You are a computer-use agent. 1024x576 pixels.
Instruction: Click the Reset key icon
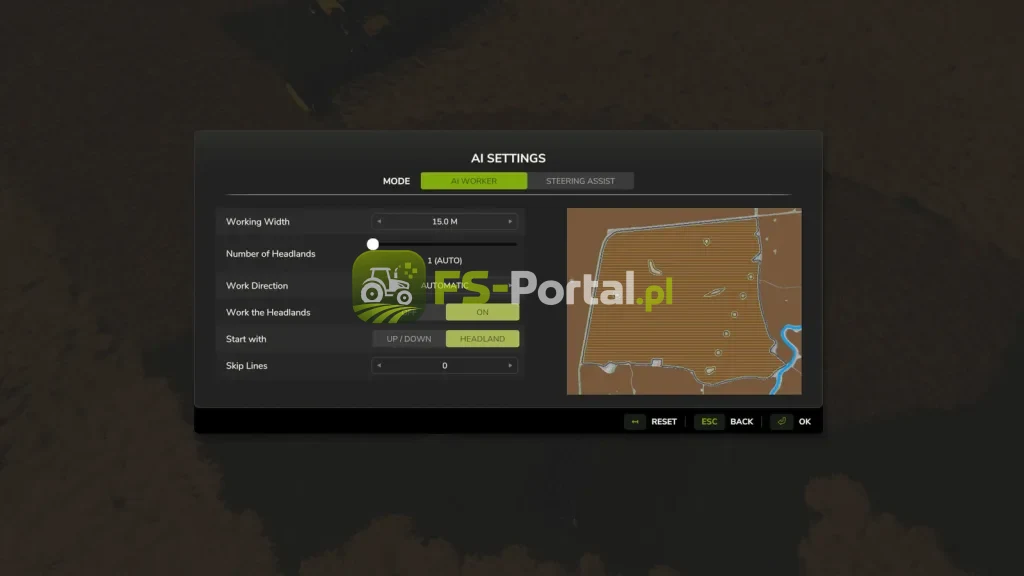pos(635,422)
